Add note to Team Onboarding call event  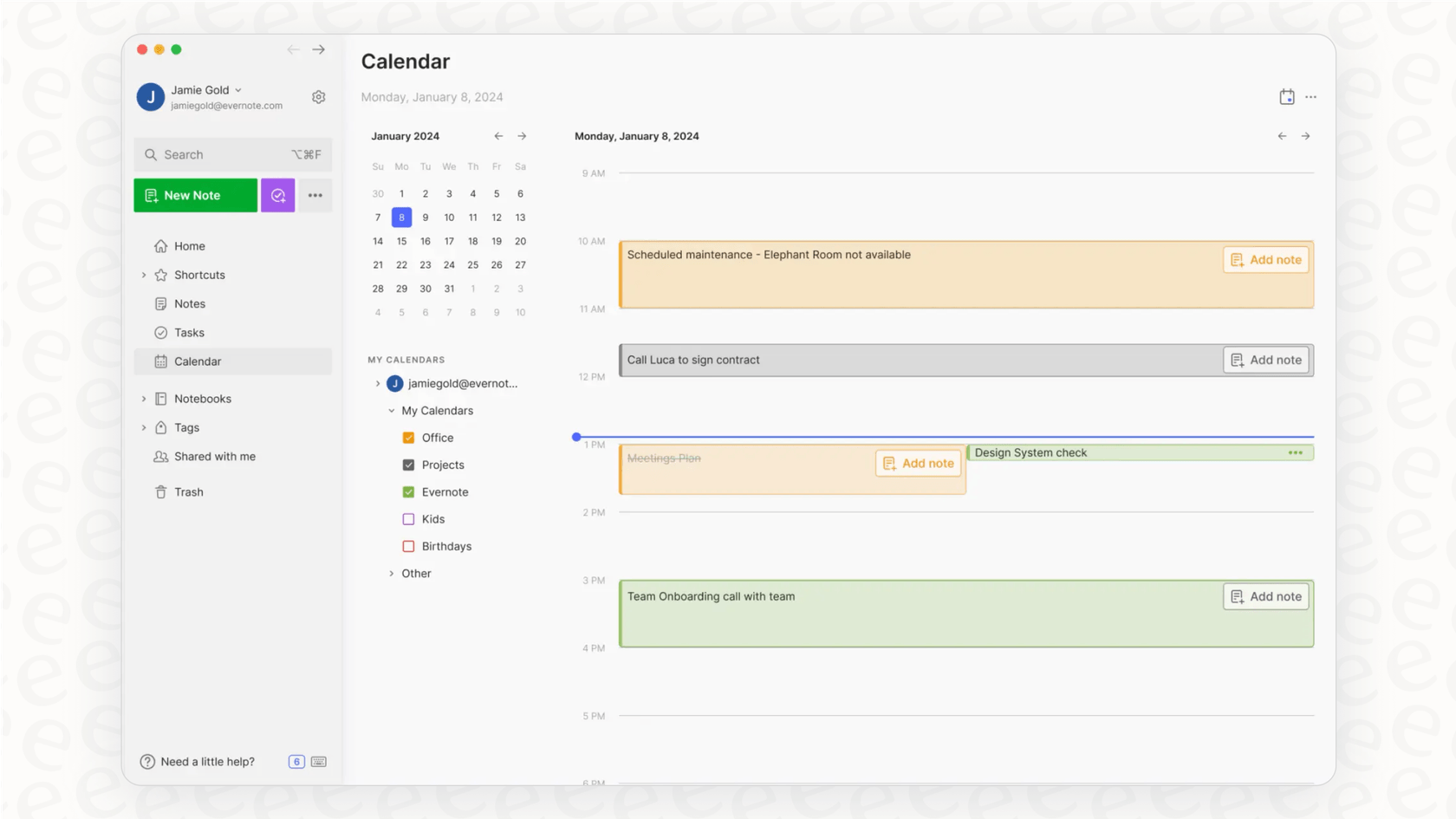coord(1266,596)
